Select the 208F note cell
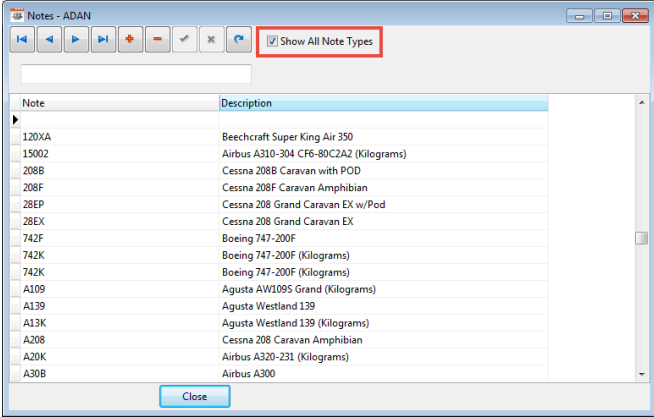The width and height of the screenshot is (654, 417). point(120,188)
